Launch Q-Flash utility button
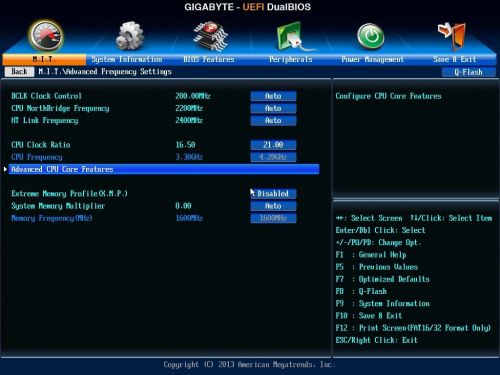The height and width of the screenshot is (375, 500). [x=468, y=72]
